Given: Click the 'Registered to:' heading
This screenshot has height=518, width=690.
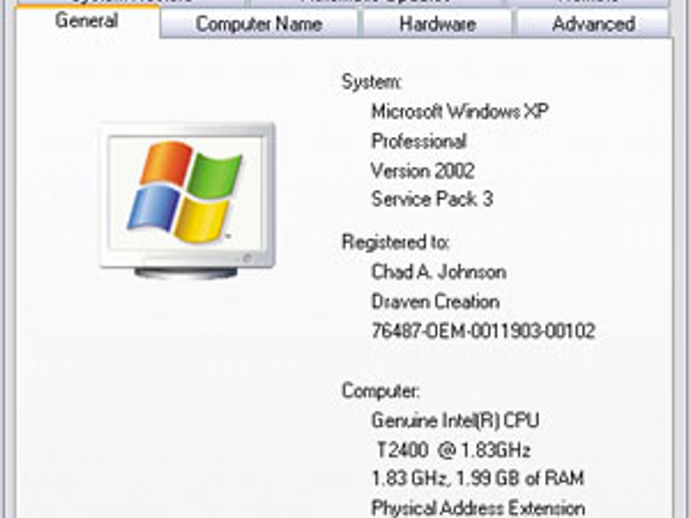Looking at the screenshot, I should (x=396, y=242).
